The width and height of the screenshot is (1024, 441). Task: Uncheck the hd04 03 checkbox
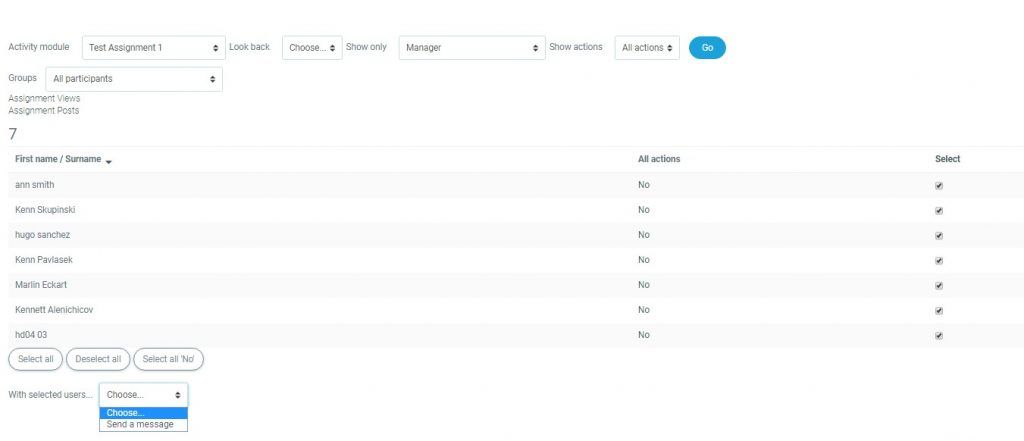(x=939, y=335)
